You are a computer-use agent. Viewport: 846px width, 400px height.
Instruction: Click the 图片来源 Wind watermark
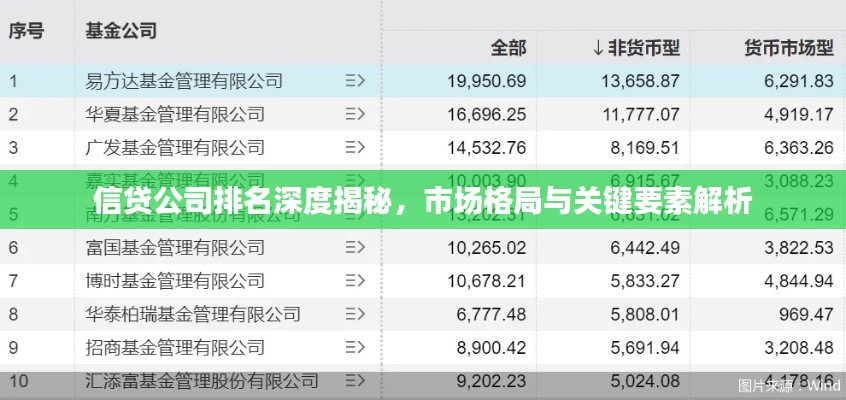click(x=790, y=385)
